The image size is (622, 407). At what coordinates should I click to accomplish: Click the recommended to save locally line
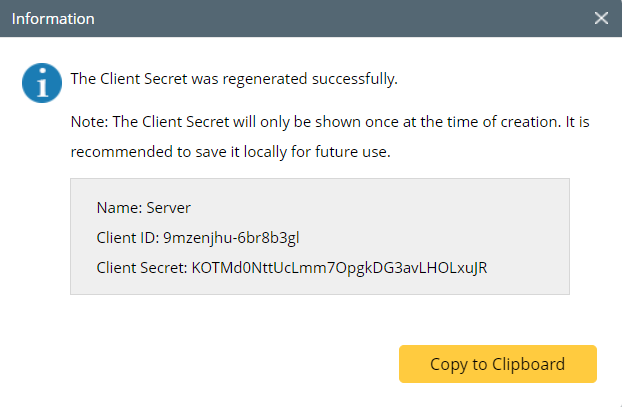pyautogui.click(x=230, y=152)
